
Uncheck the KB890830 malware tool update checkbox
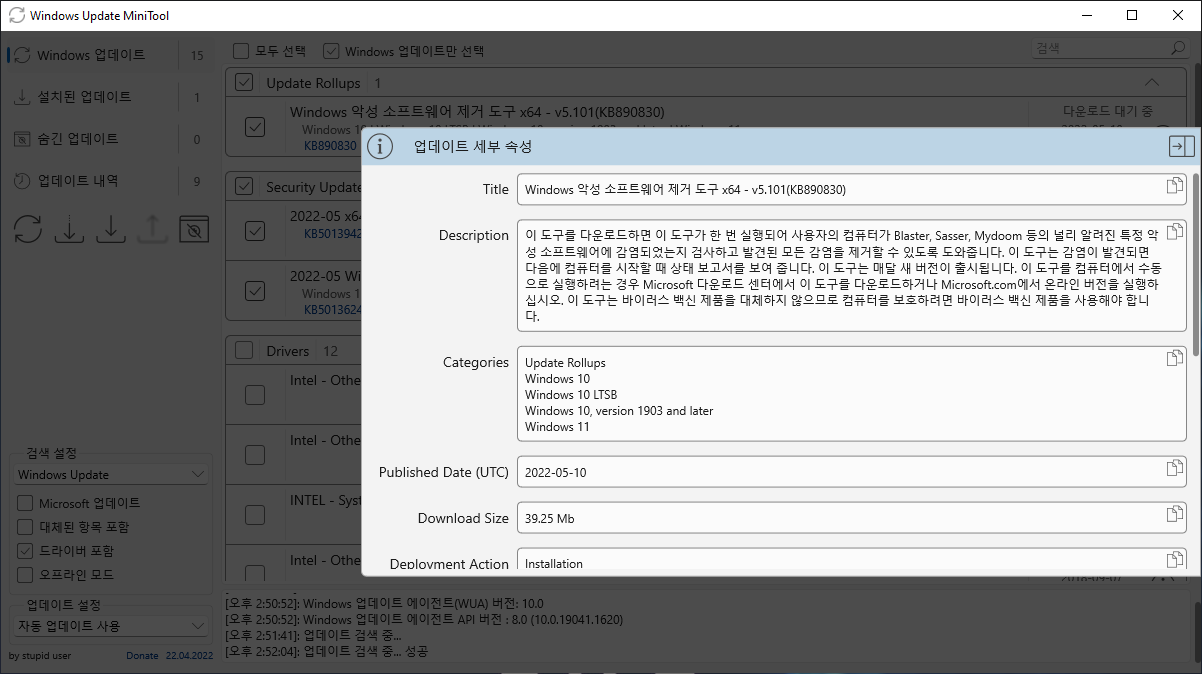(255, 127)
